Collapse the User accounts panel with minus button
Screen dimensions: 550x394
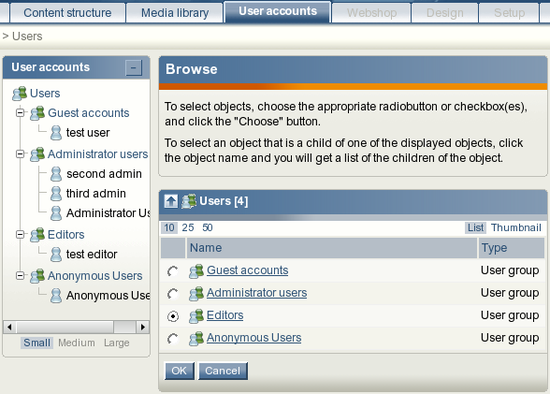(x=133, y=68)
